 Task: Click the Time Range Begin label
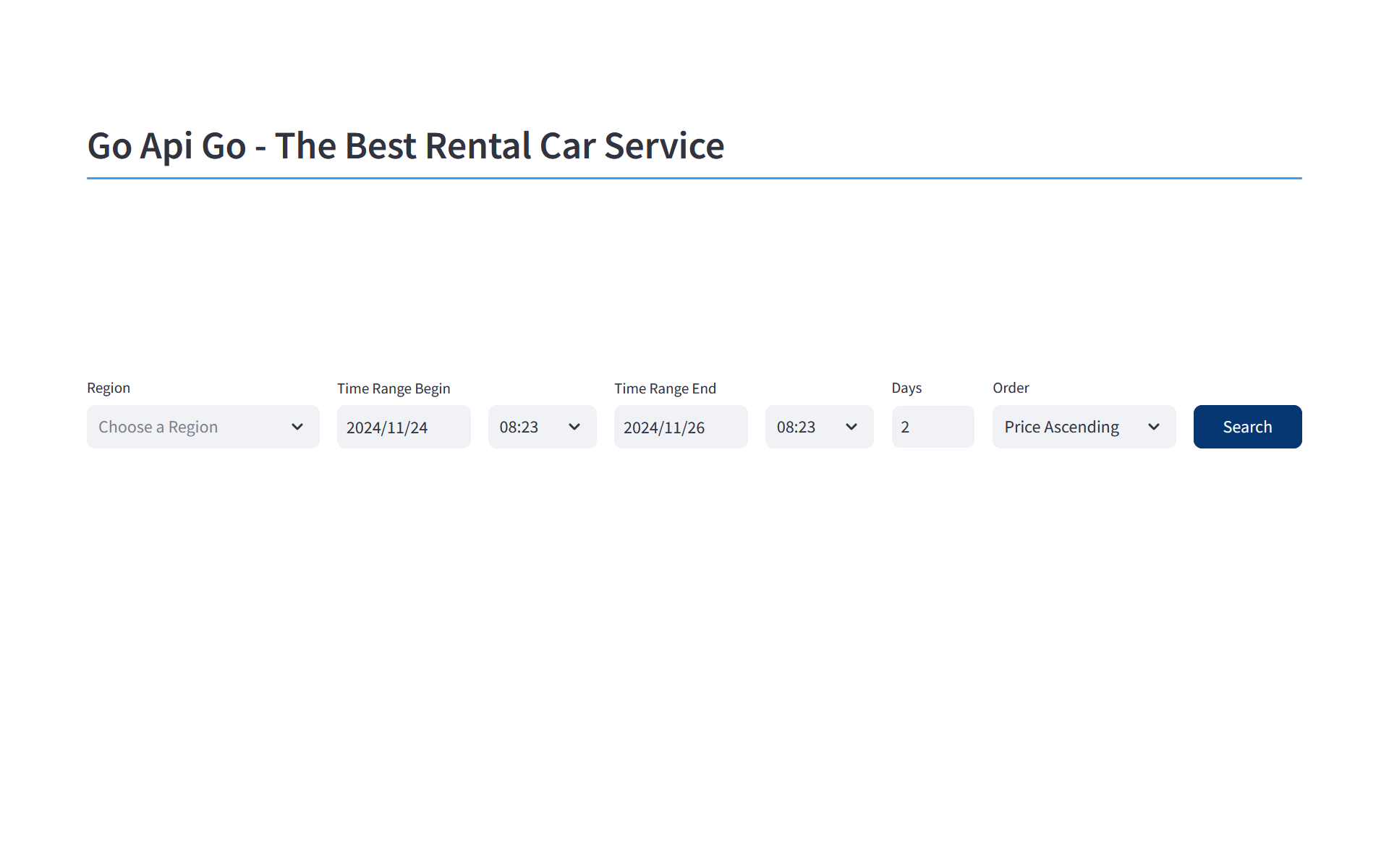pos(393,388)
